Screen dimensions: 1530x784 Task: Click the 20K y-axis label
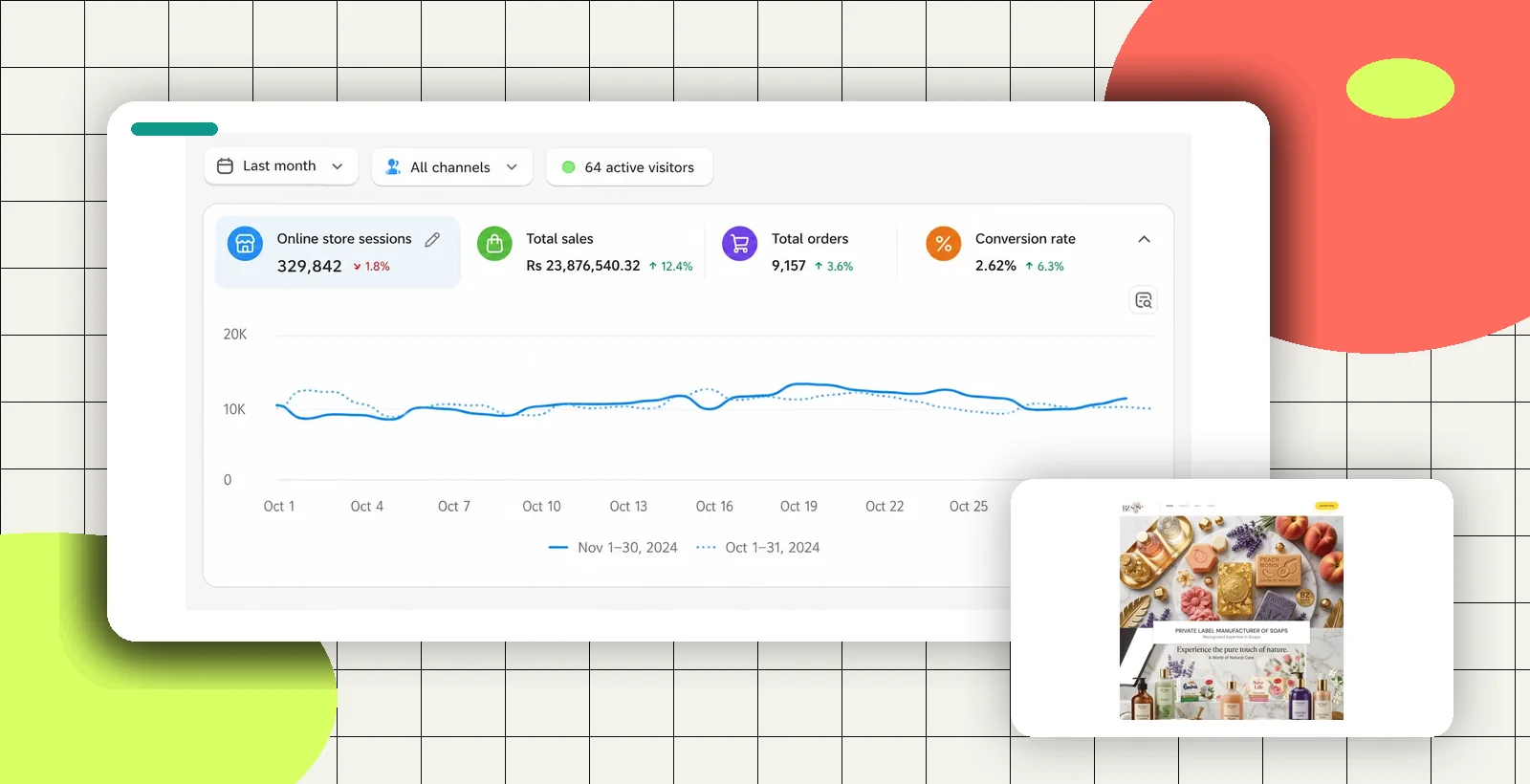235,335
